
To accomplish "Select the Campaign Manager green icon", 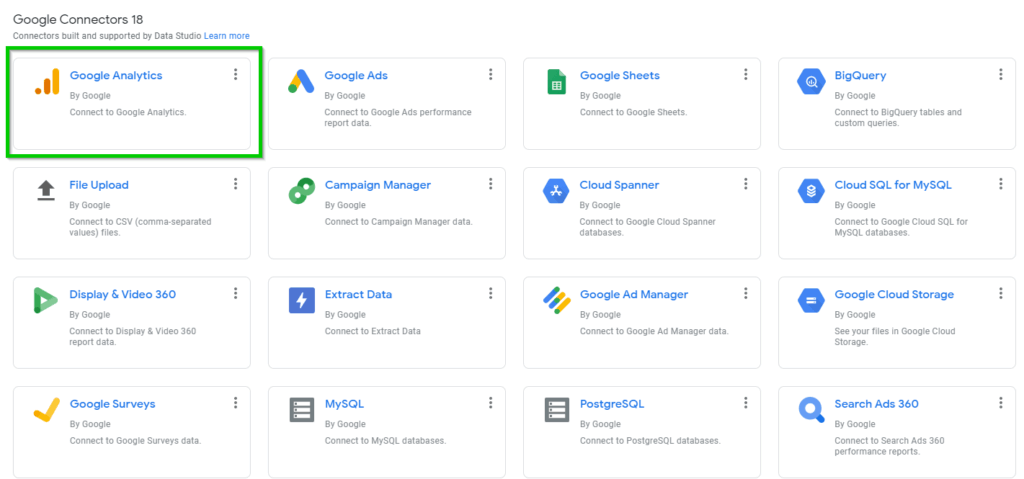I will [x=302, y=191].
